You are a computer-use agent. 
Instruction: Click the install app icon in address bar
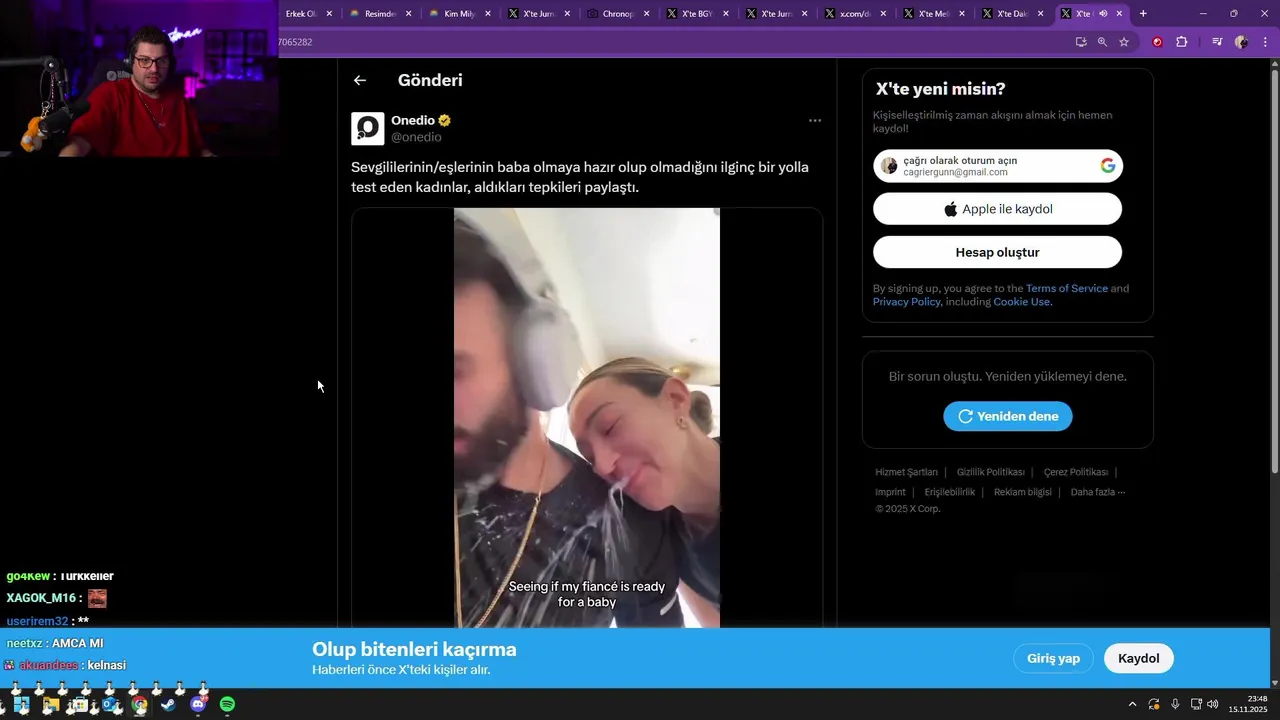tap(1081, 42)
